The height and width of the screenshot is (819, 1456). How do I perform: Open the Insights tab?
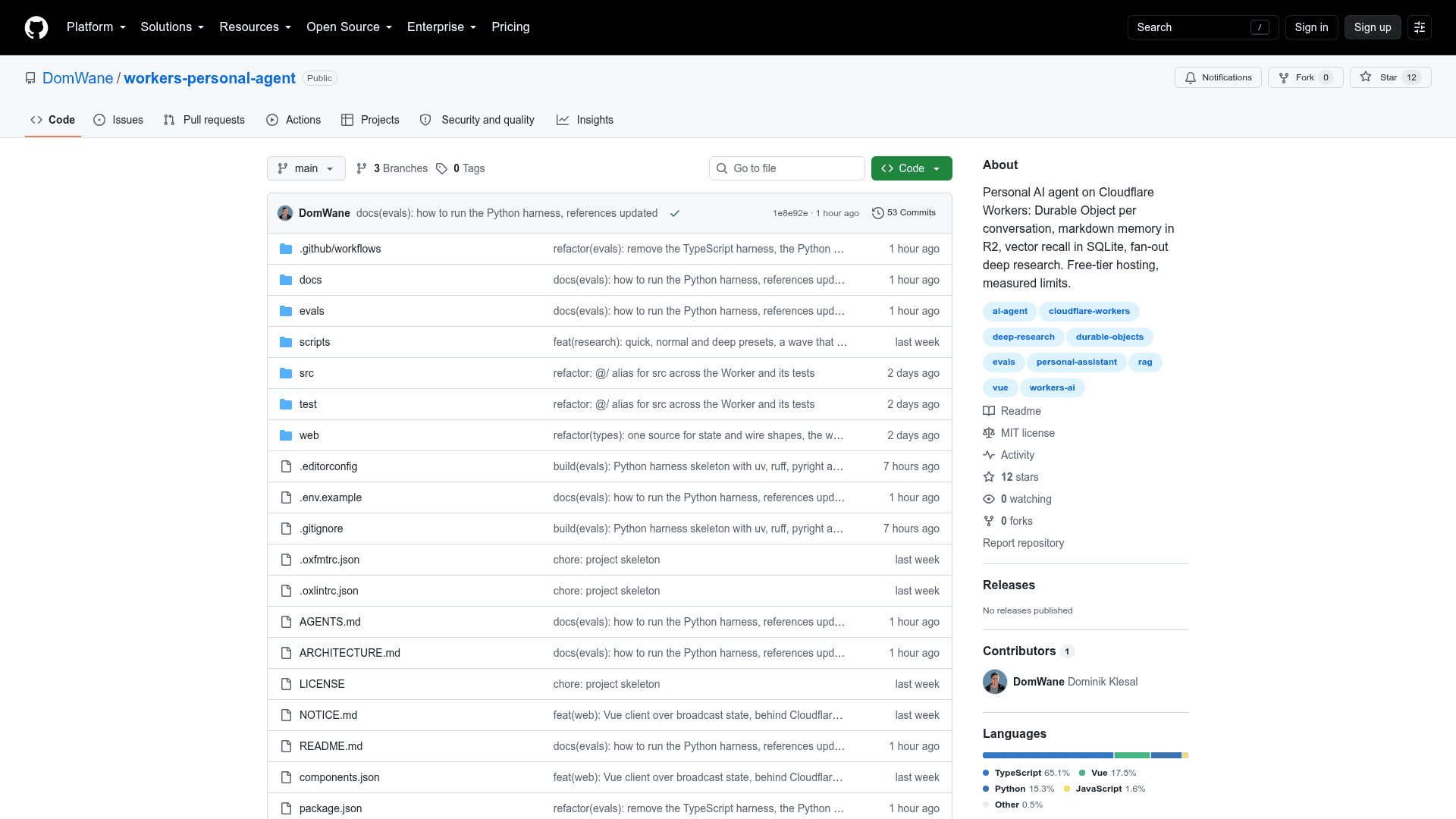(x=585, y=120)
